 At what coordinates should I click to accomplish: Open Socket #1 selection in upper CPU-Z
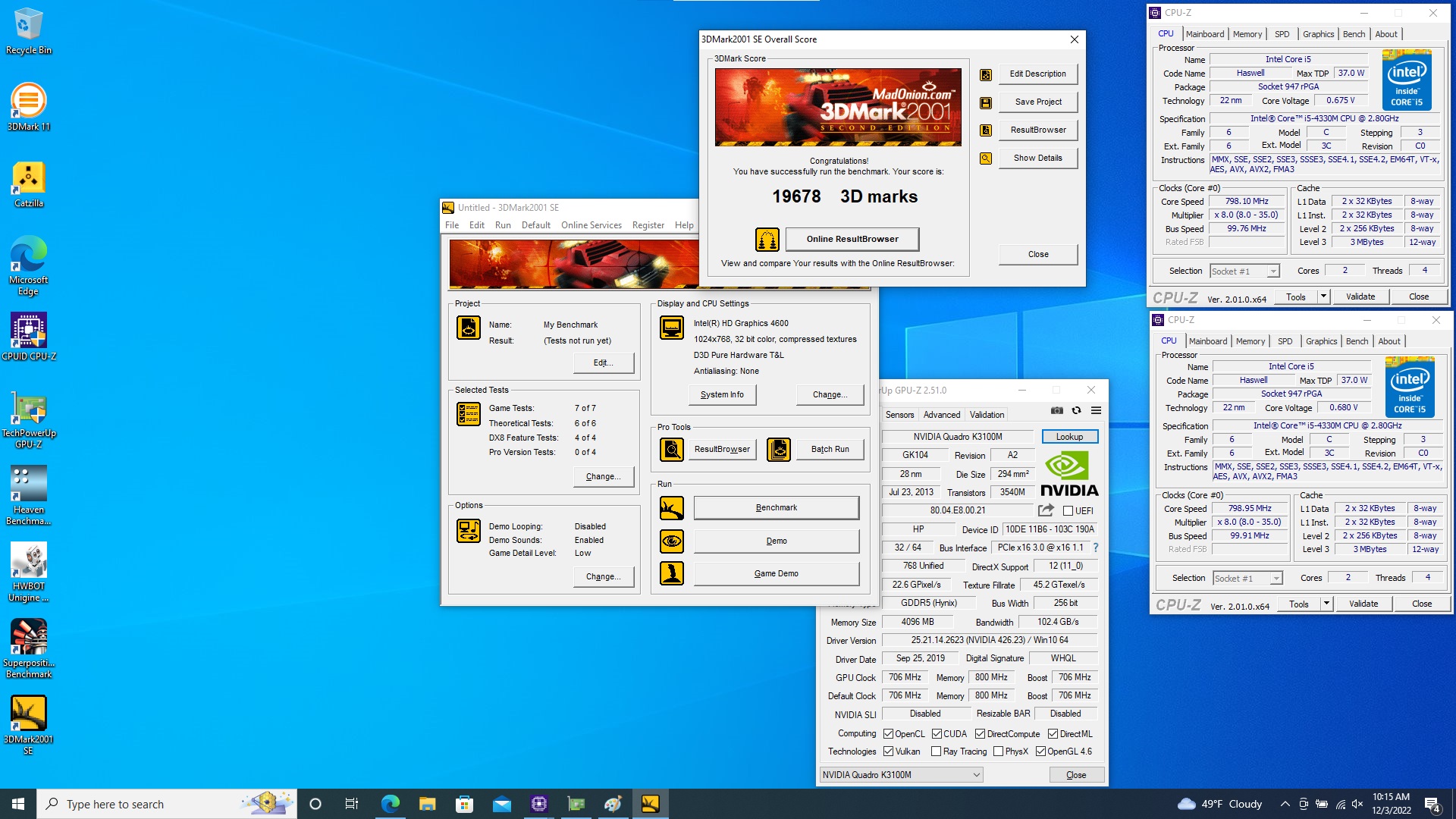click(x=1244, y=271)
